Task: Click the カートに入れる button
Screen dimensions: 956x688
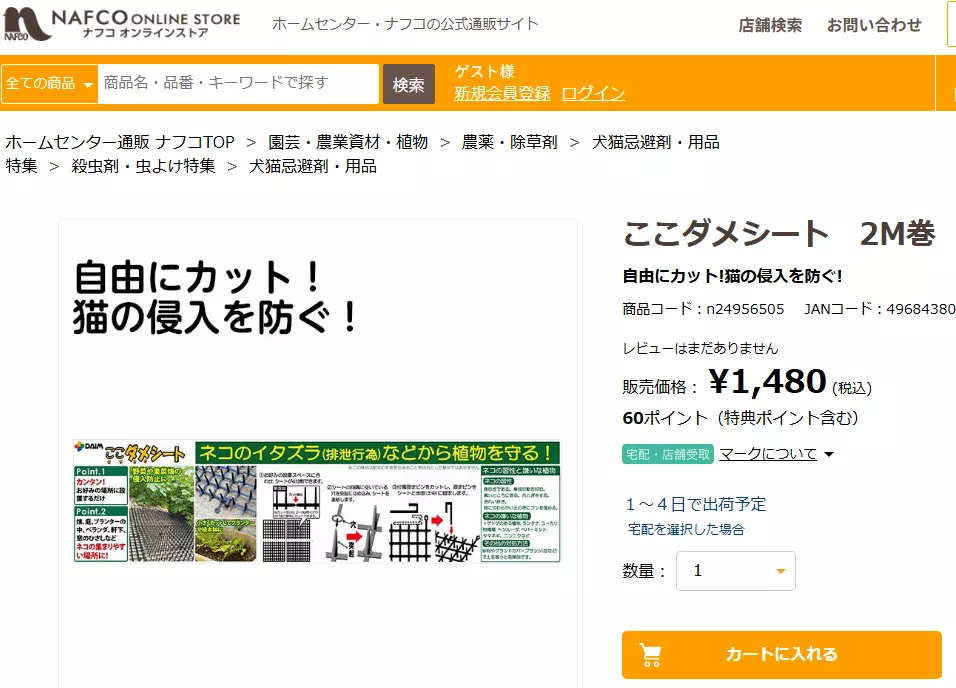Action: click(781, 655)
